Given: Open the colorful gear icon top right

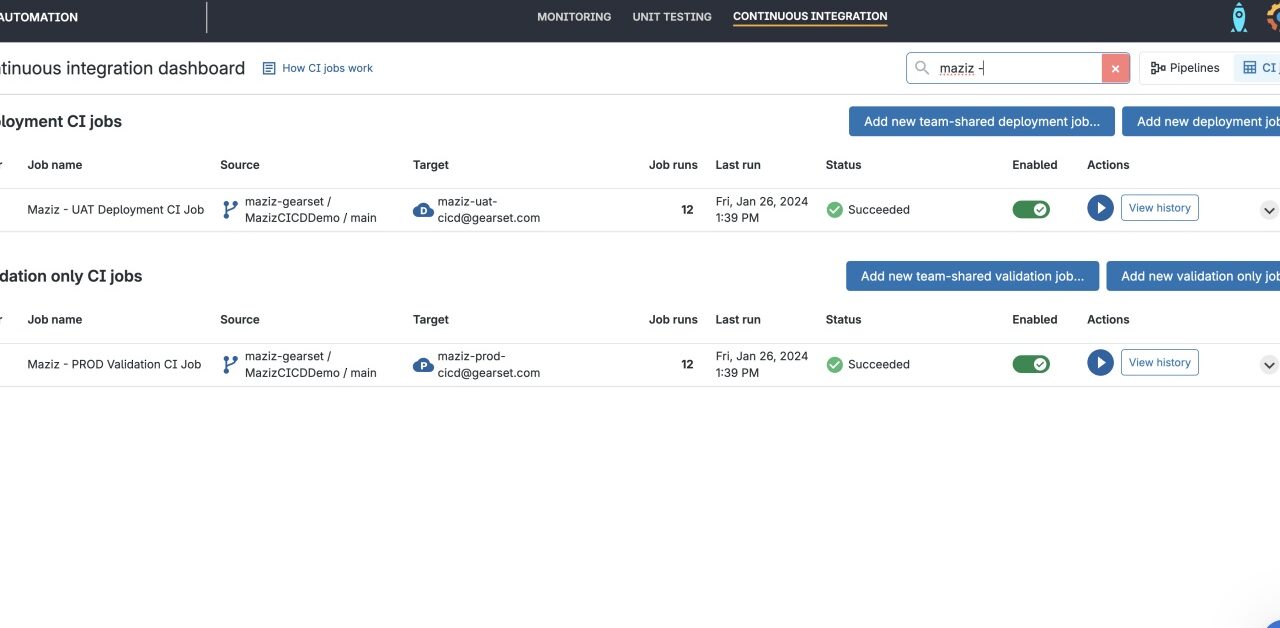Looking at the screenshot, I should tap(1274, 16).
